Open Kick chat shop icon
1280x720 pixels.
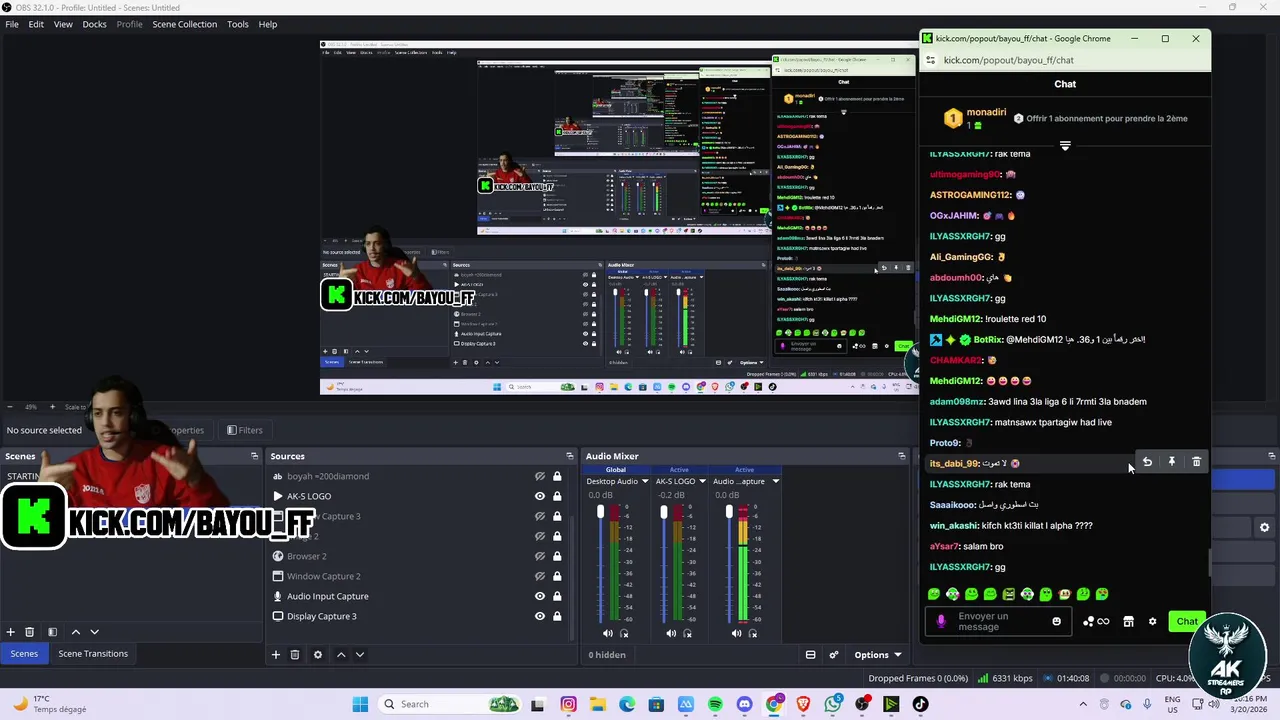[1128, 621]
